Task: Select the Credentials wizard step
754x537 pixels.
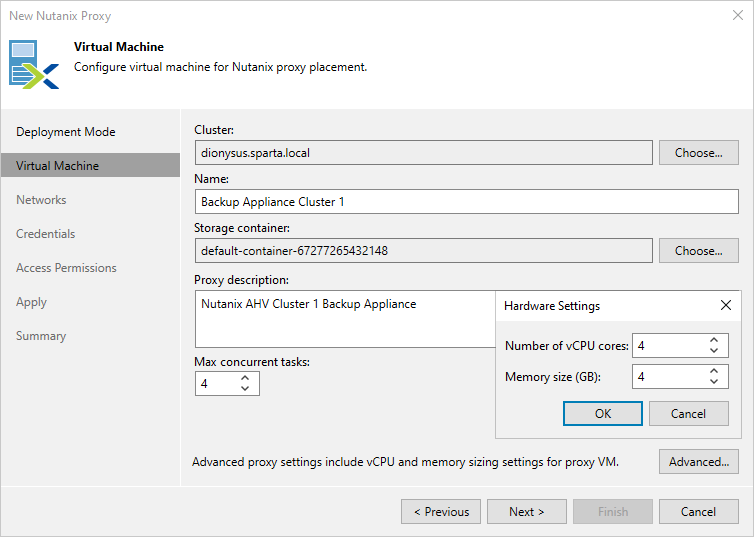Action: [46, 234]
